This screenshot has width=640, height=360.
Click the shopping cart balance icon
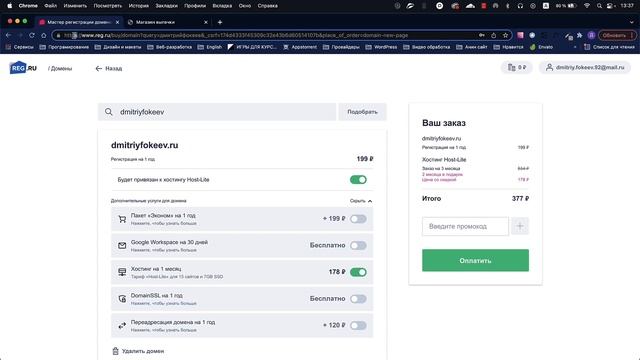[511, 67]
